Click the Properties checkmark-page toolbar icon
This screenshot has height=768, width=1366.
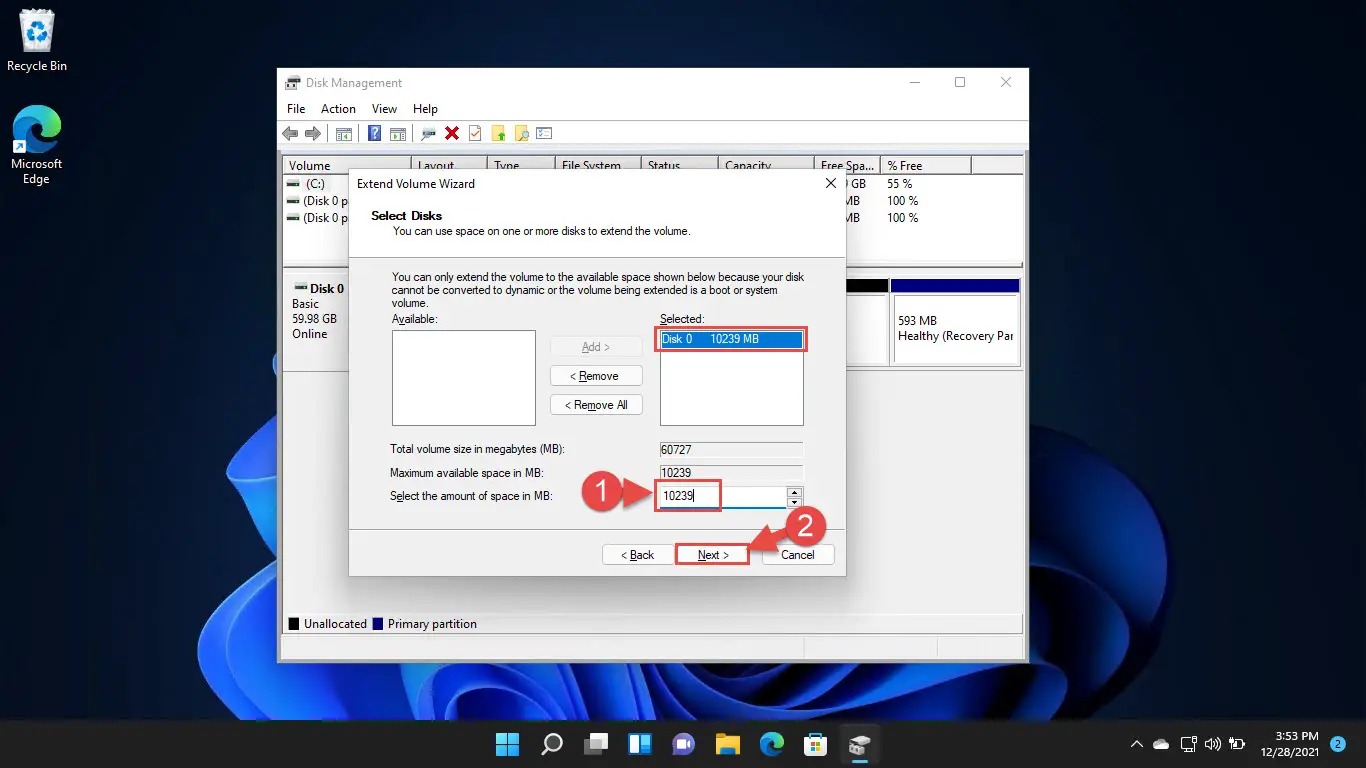475,134
